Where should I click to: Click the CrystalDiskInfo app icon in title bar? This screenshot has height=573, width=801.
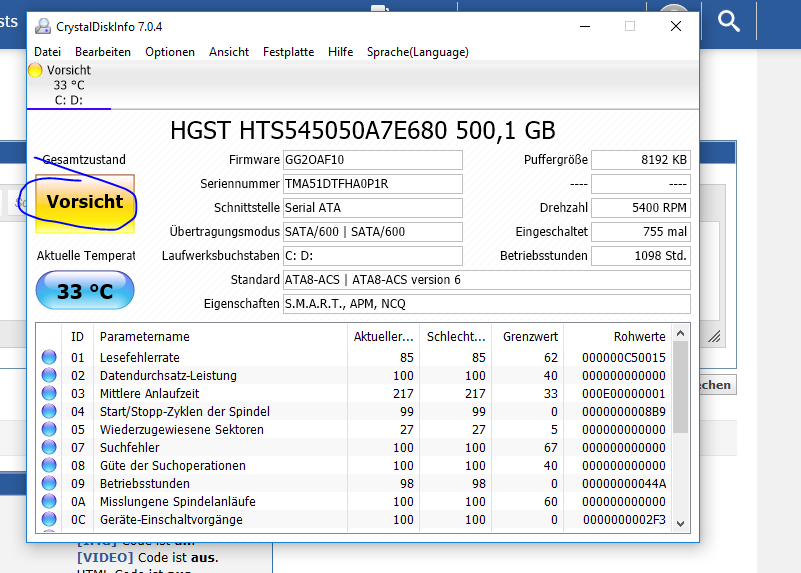(x=43, y=26)
